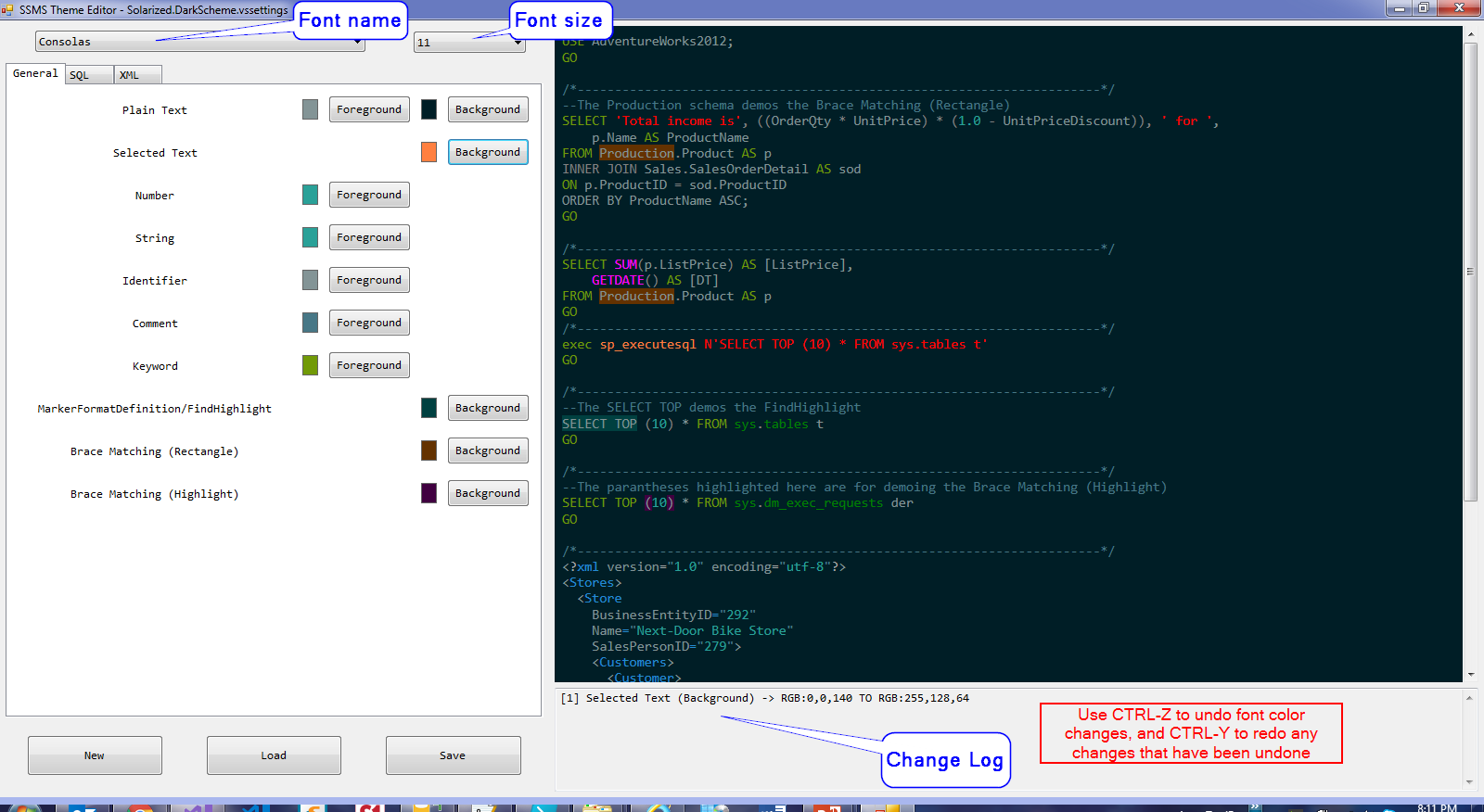
Task: Click the New button
Action: (x=95, y=755)
